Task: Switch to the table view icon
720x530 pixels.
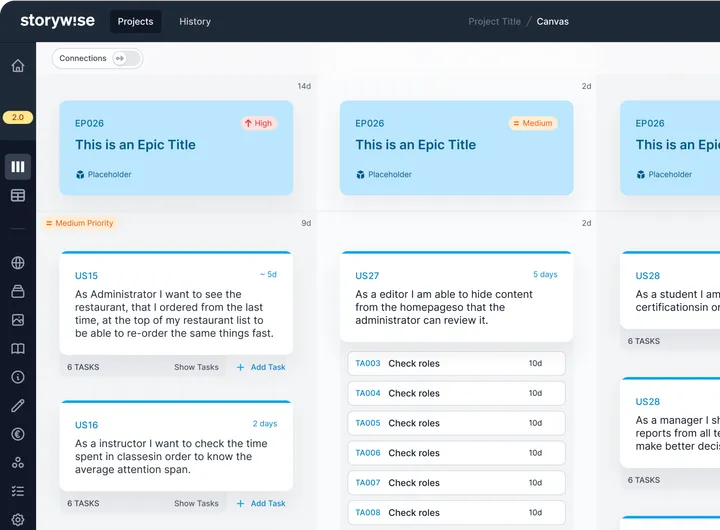Action: pyautogui.click(x=18, y=195)
